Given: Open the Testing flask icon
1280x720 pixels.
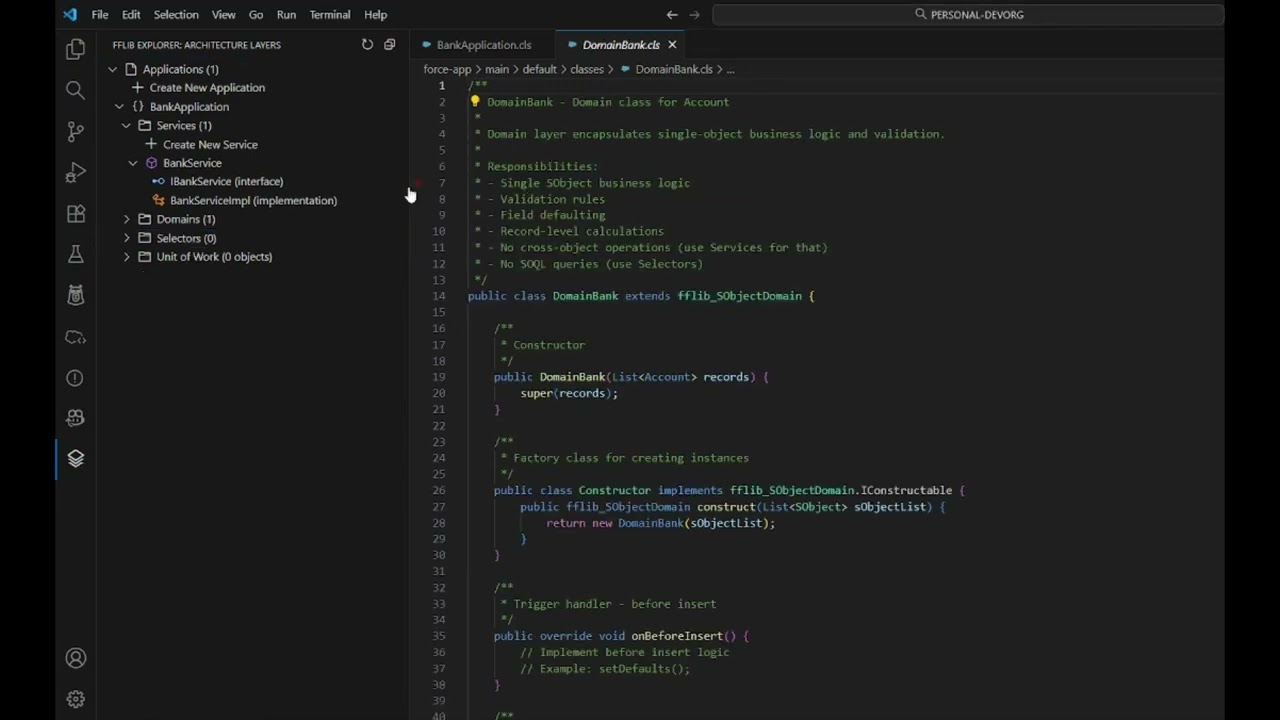Looking at the screenshot, I should tap(75, 255).
